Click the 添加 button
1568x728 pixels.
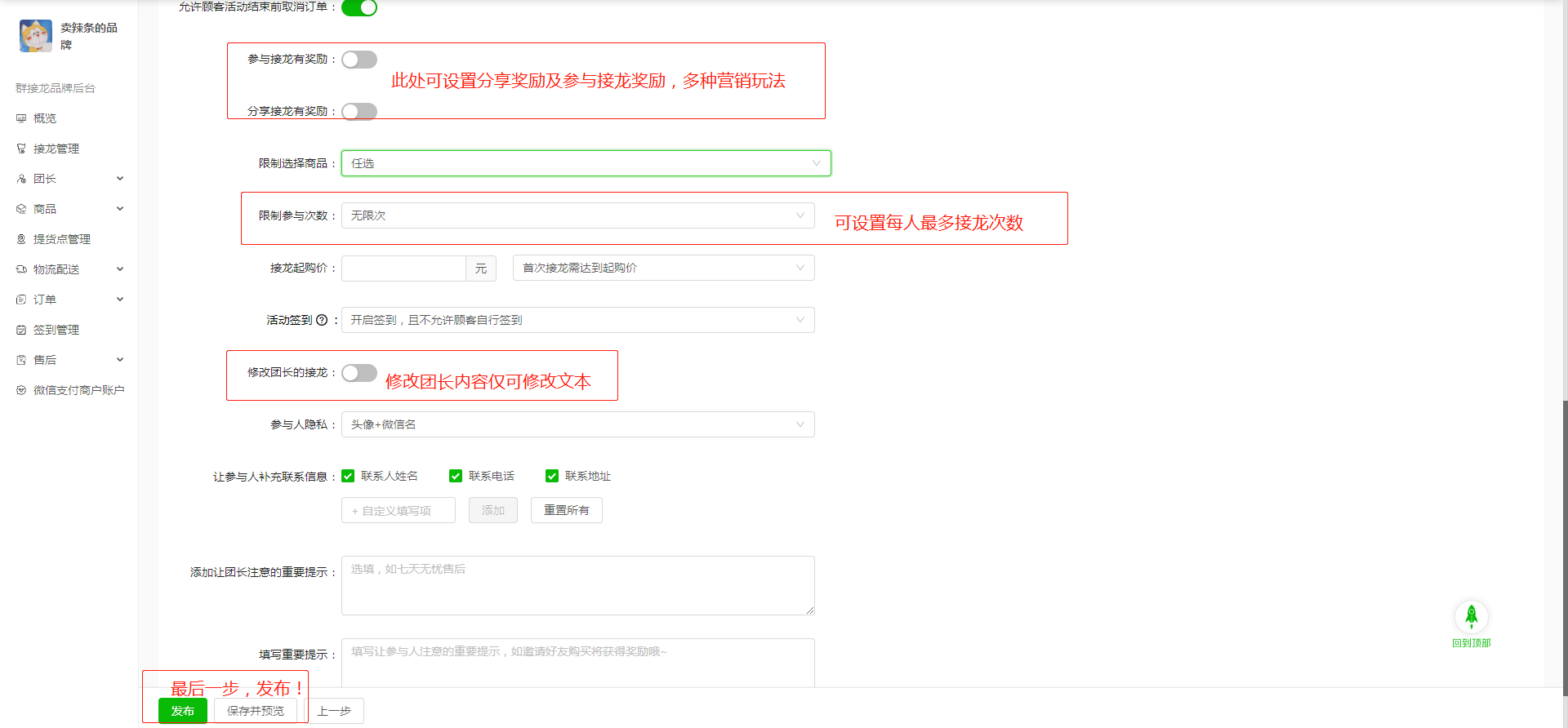tap(493, 510)
